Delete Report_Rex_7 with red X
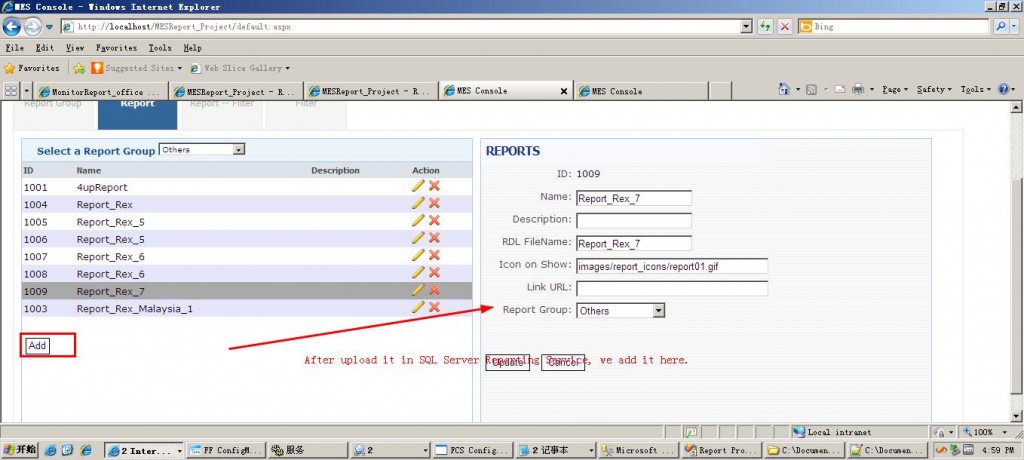Screen dimensions: 1024x460 (434, 289)
